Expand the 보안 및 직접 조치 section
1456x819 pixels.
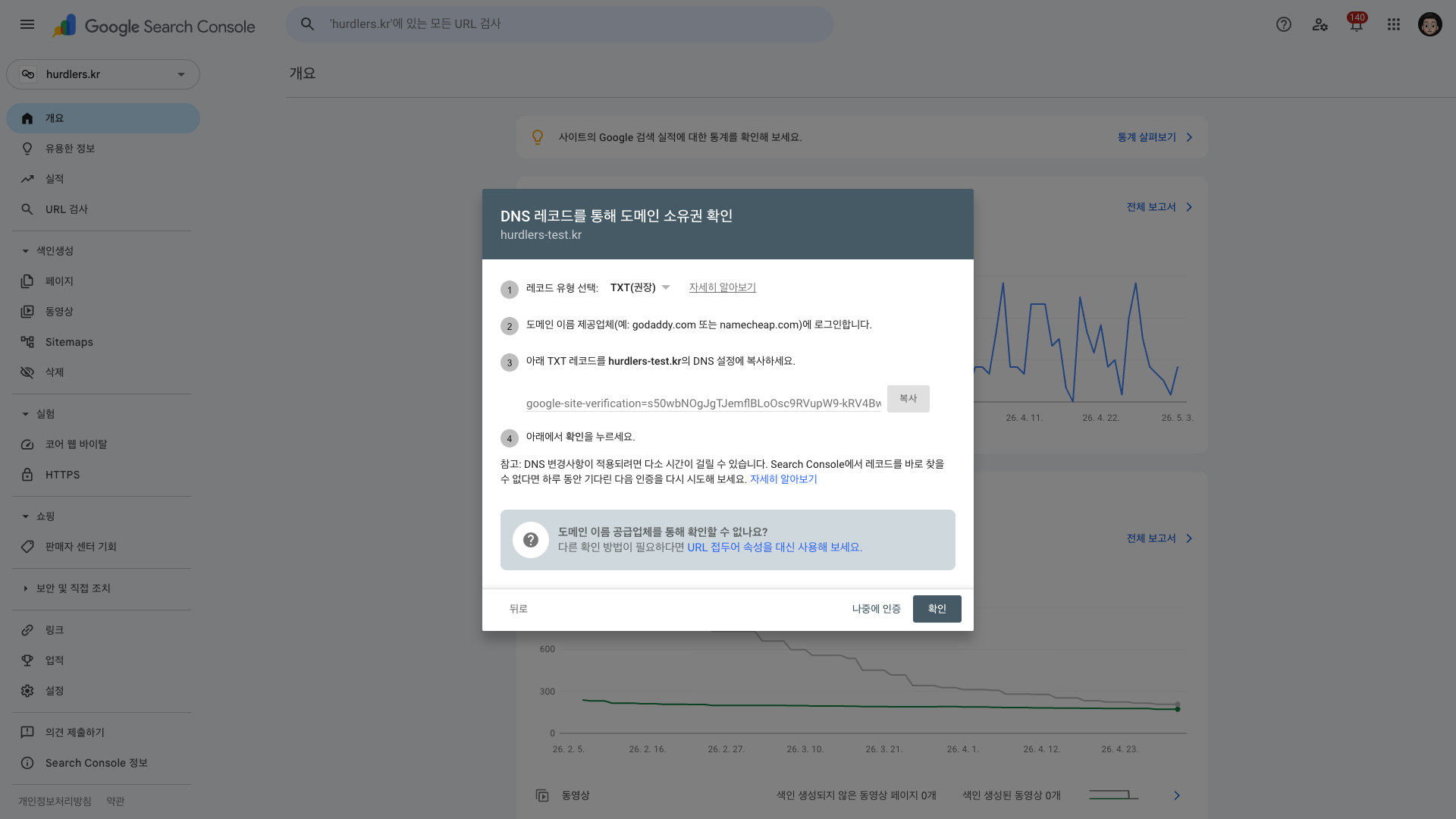25,588
